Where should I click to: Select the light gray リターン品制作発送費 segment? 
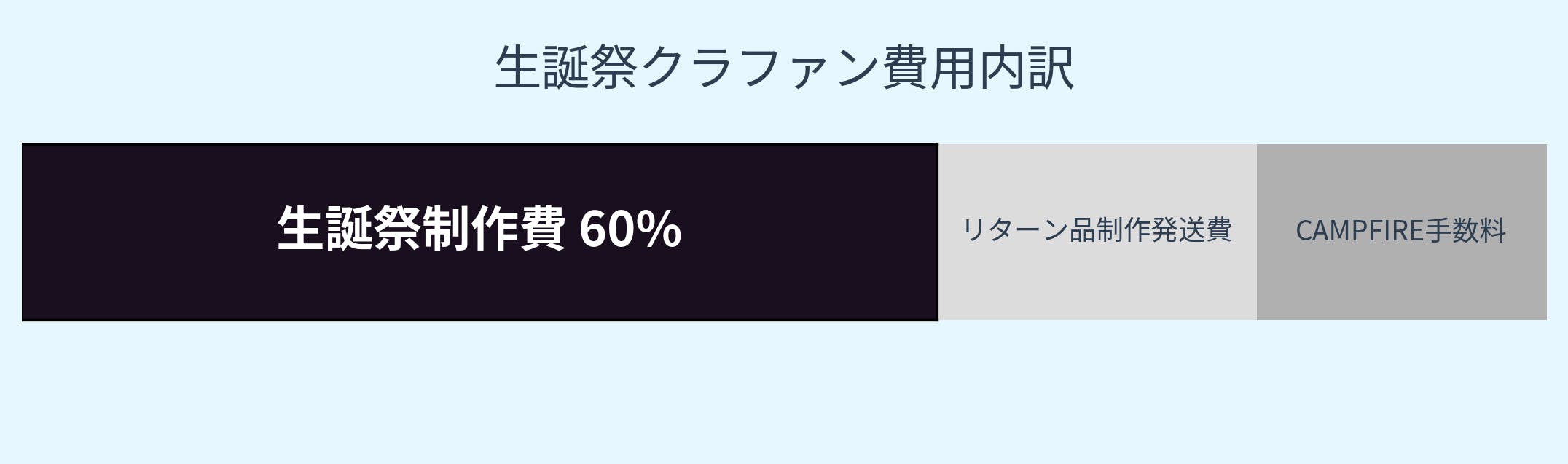(x=1097, y=284)
